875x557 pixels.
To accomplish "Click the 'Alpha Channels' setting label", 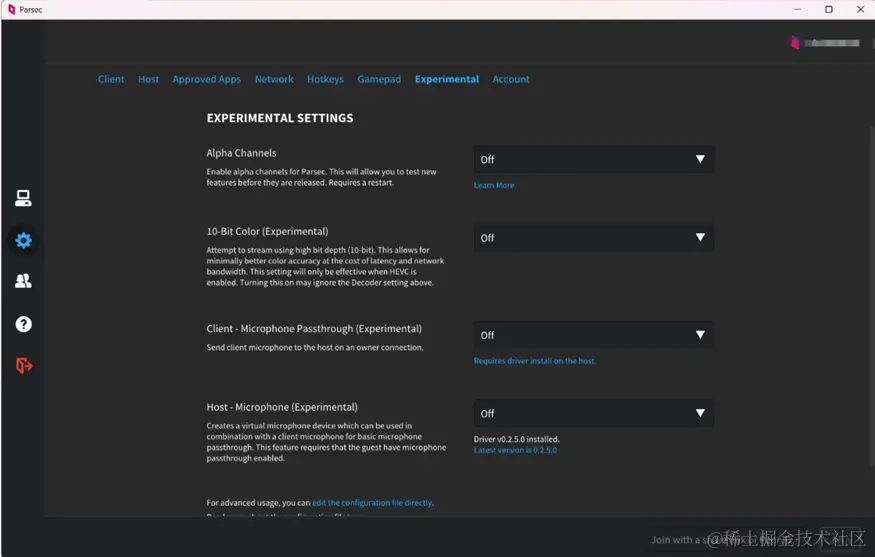I will click(x=241, y=153).
